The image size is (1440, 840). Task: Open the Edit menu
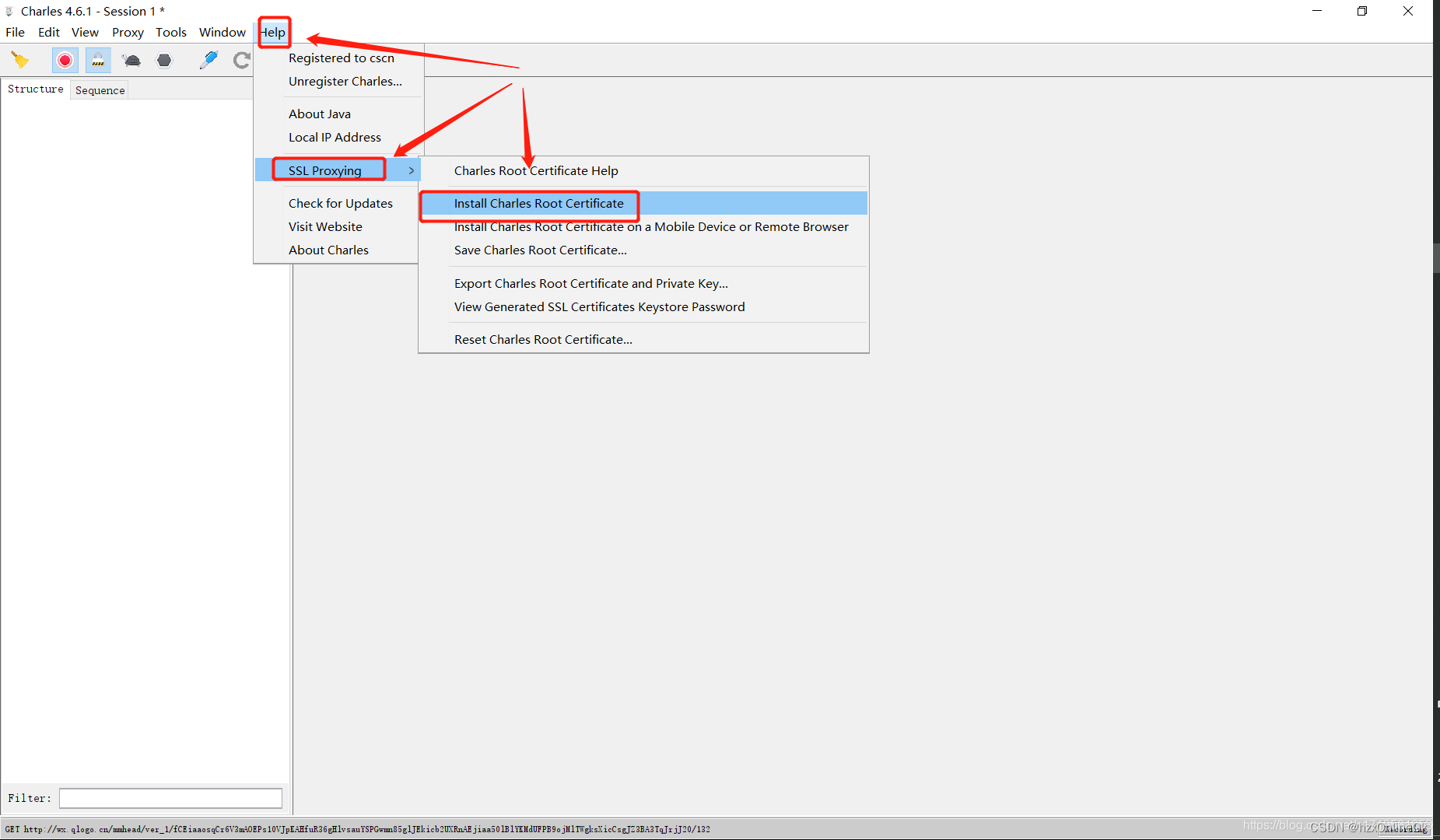pyautogui.click(x=49, y=32)
